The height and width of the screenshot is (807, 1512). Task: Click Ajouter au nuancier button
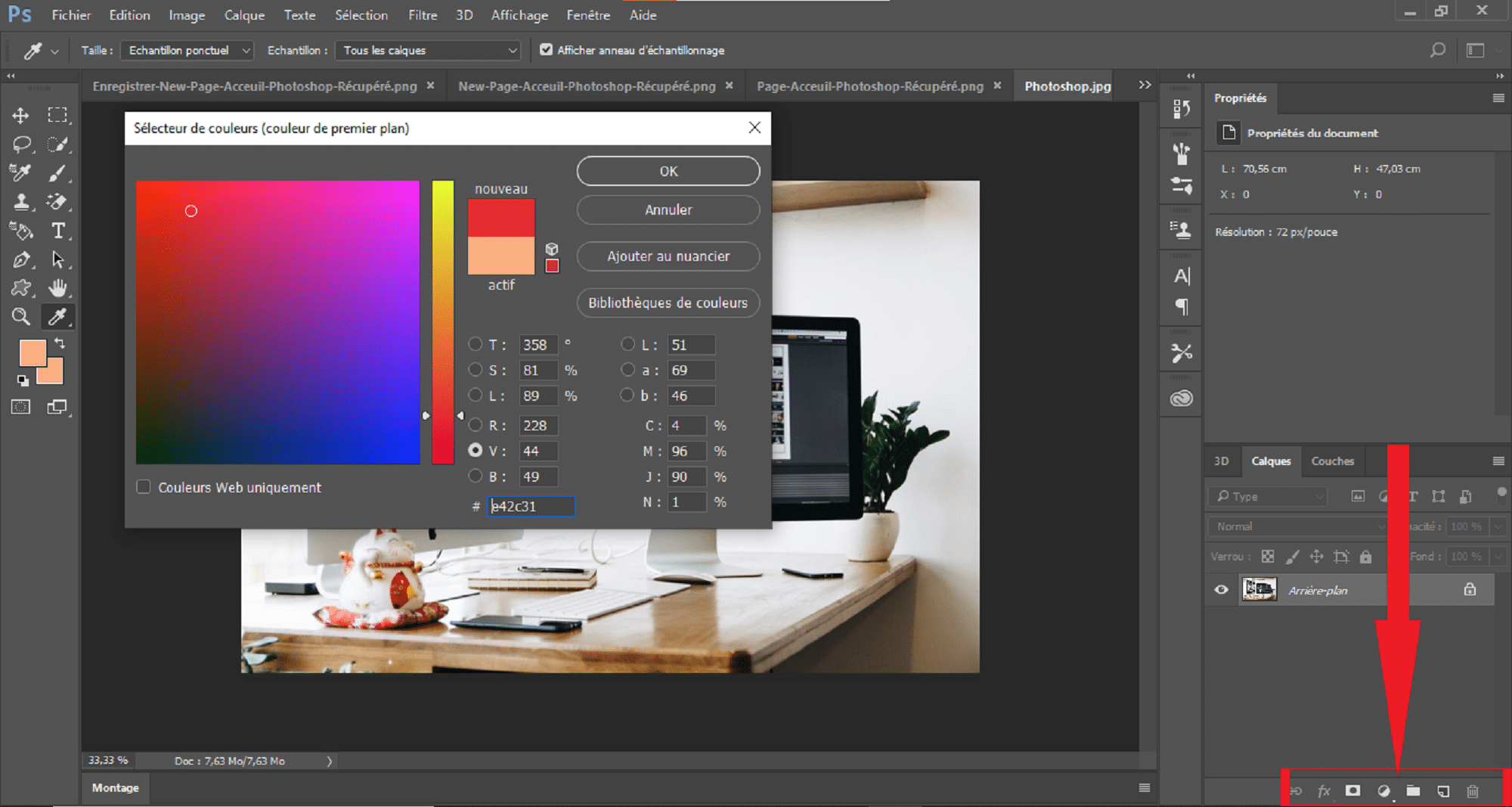pyautogui.click(x=668, y=256)
